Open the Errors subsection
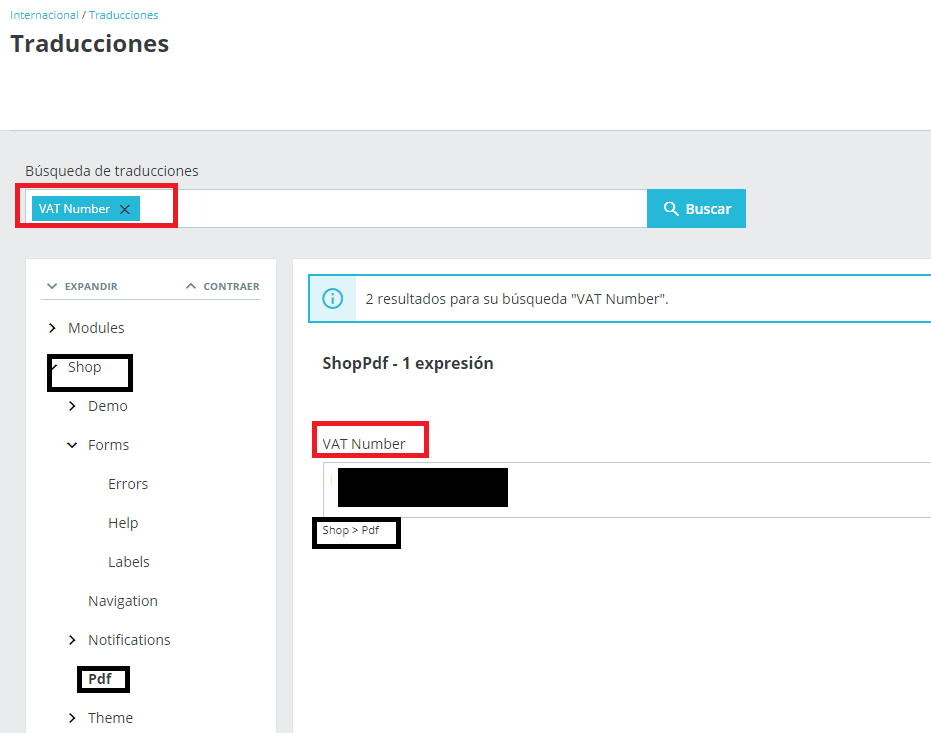This screenshot has width=931, height=733. pyautogui.click(x=128, y=484)
